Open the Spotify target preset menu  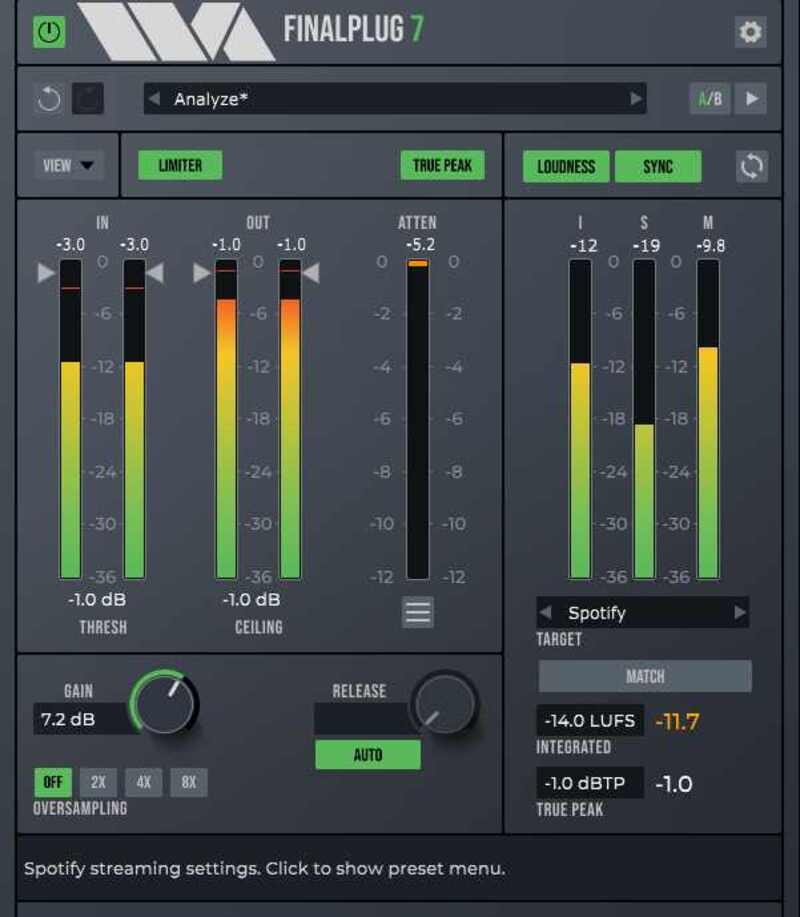642,613
